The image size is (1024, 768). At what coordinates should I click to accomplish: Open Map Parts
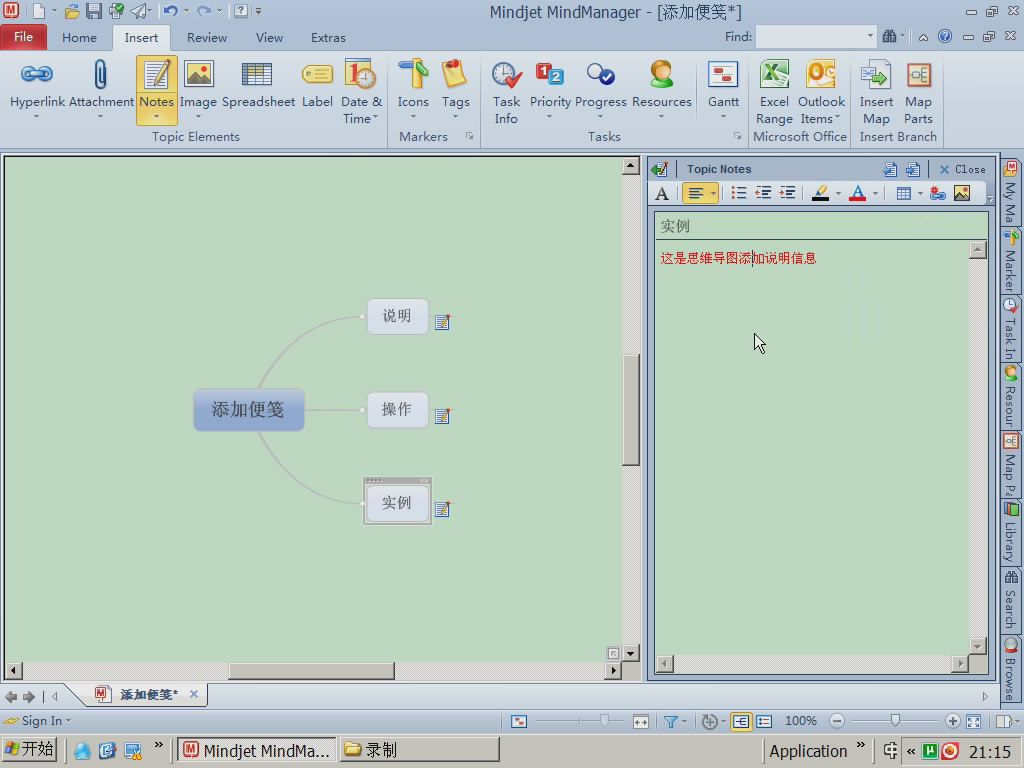pos(918,92)
